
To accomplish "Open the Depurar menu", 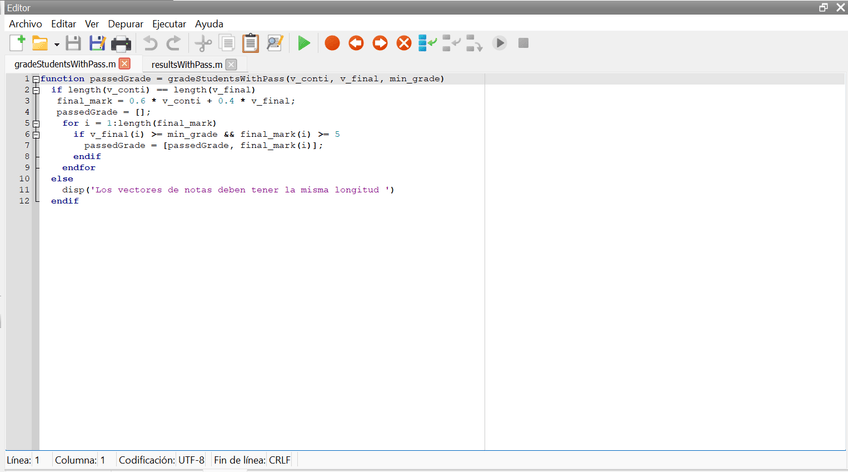I will tap(126, 23).
